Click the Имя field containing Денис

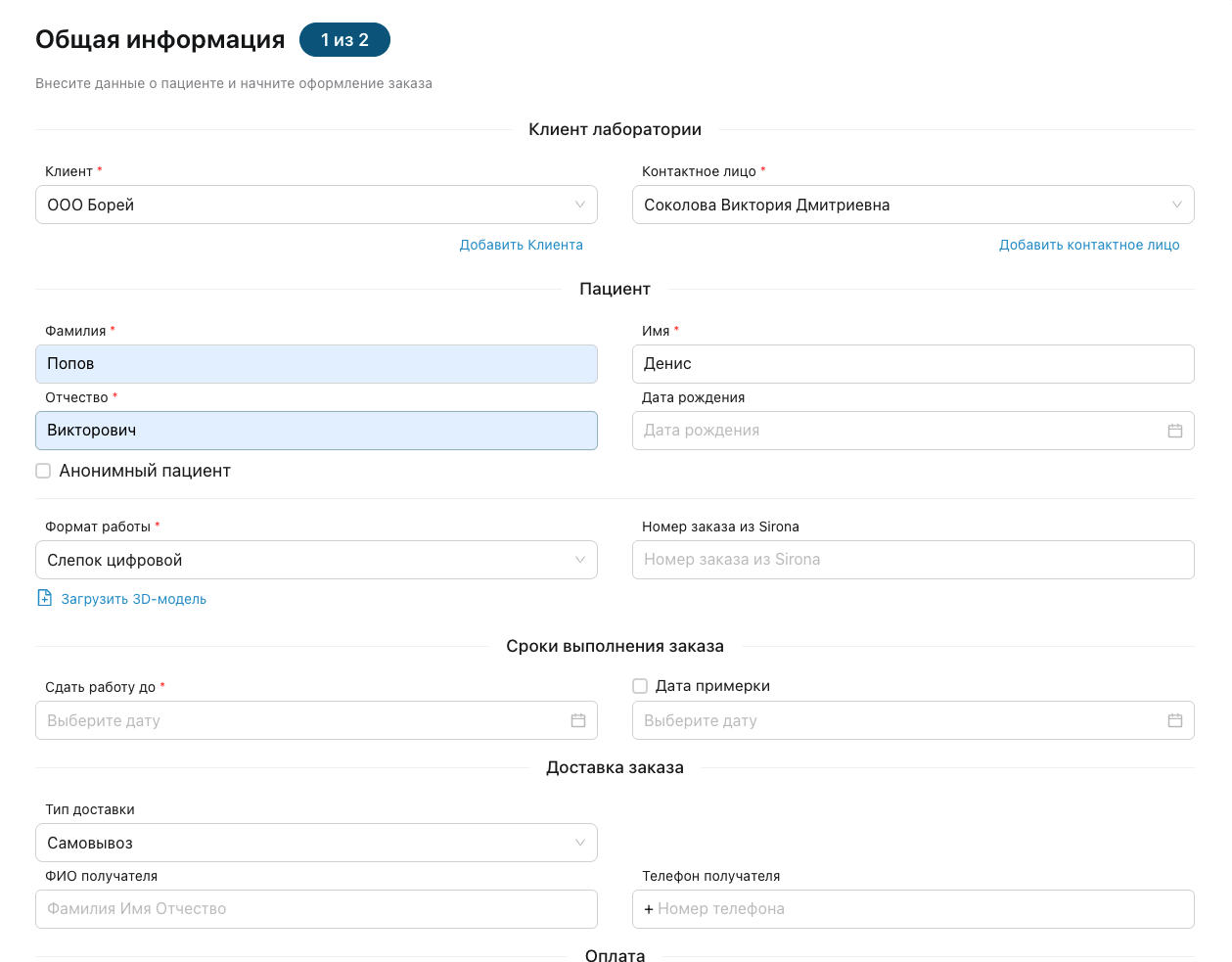click(x=912, y=364)
